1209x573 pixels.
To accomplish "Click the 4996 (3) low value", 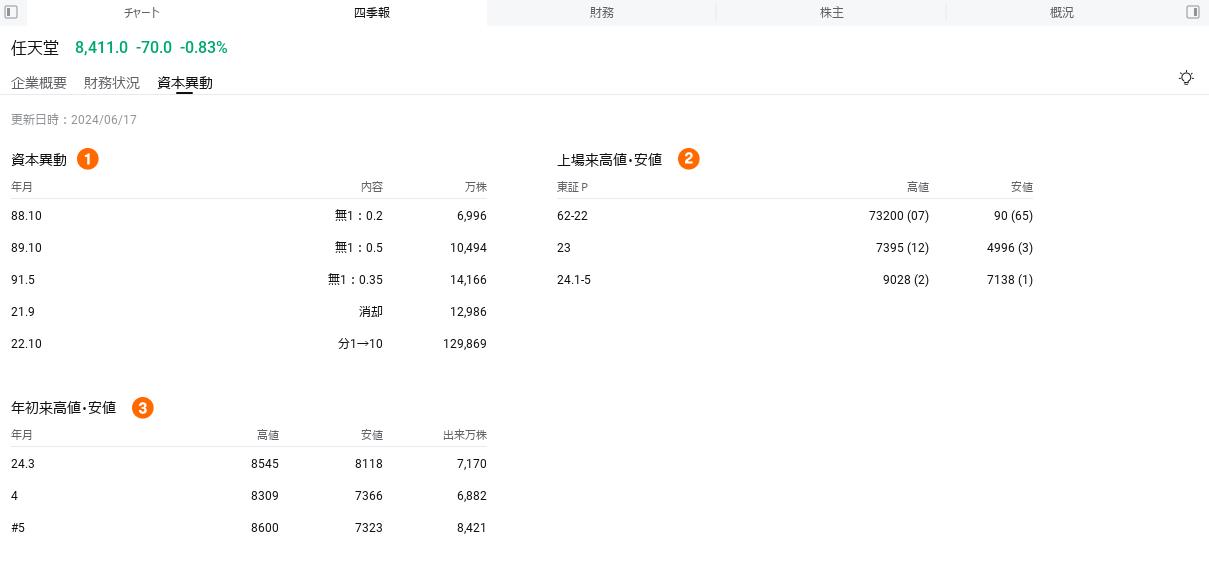I will (1010, 248).
